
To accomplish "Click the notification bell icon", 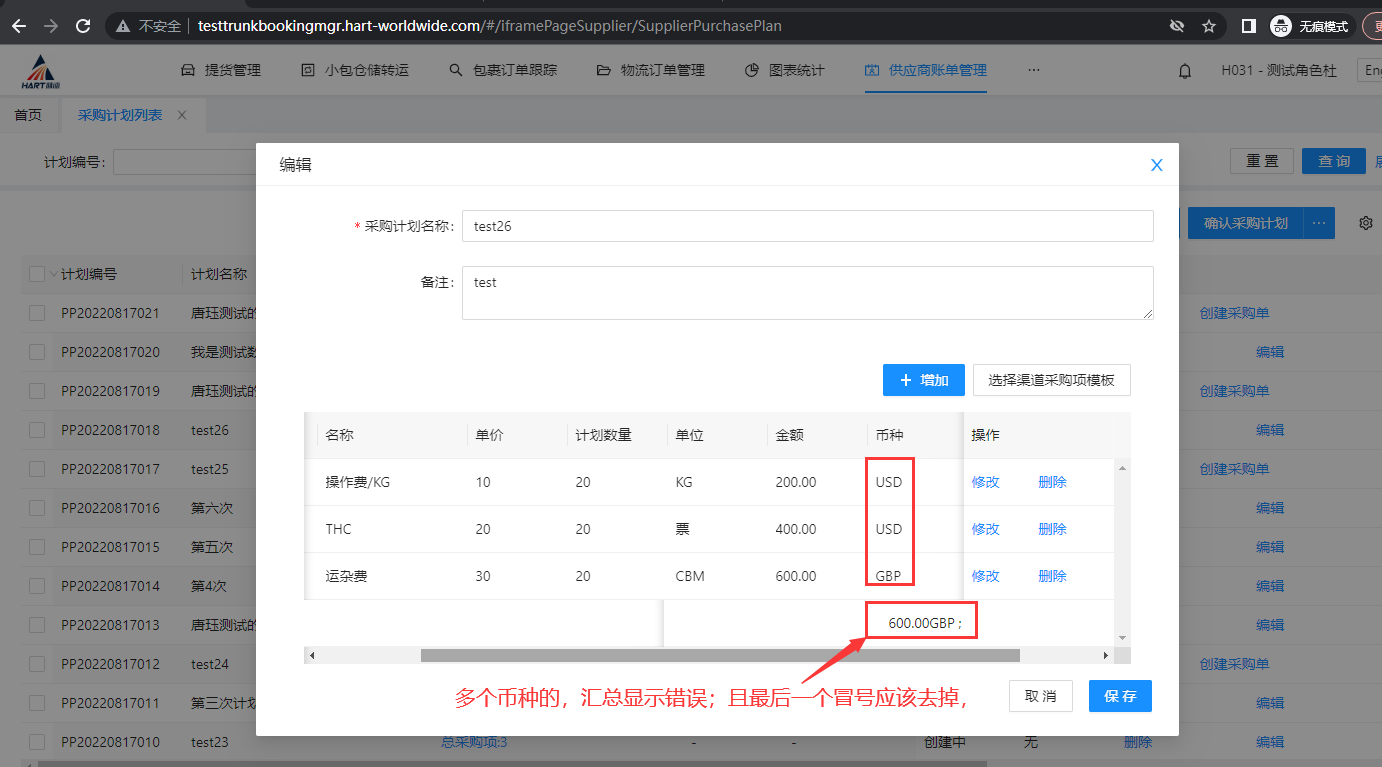I will [1185, 70].
